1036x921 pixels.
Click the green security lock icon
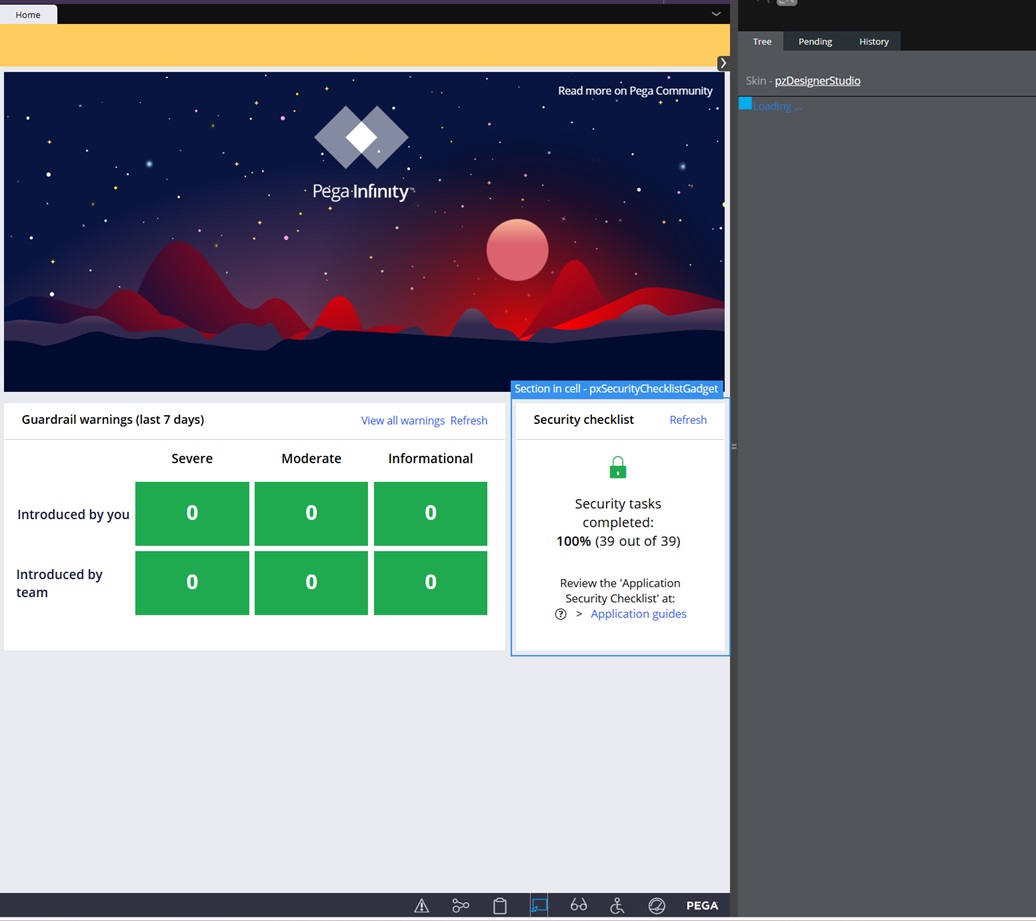coord(618,468)
